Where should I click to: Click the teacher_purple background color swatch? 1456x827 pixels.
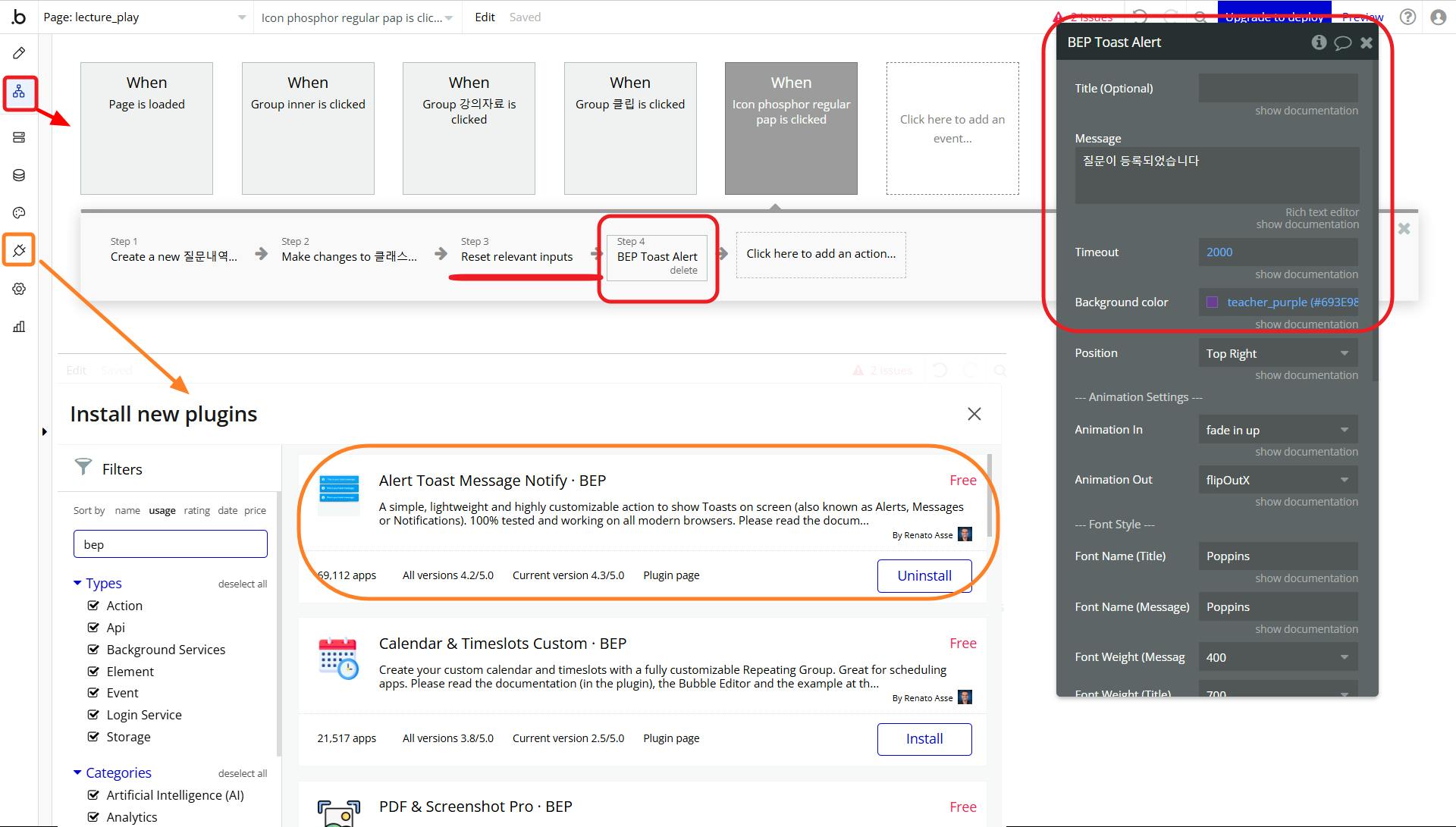pos(1212,302)
